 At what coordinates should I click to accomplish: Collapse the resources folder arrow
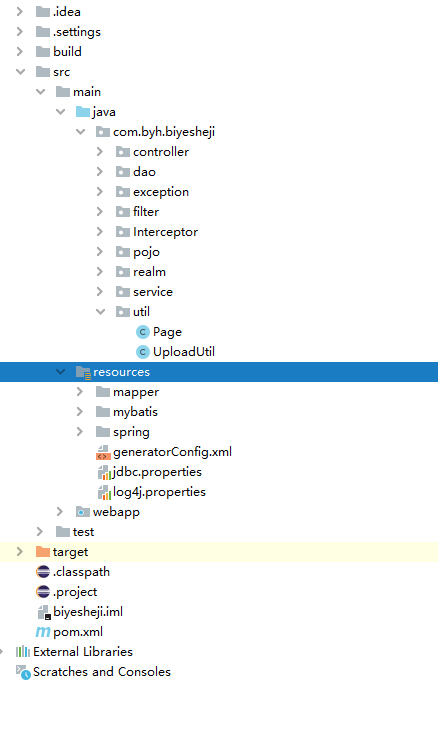point(60,372)
